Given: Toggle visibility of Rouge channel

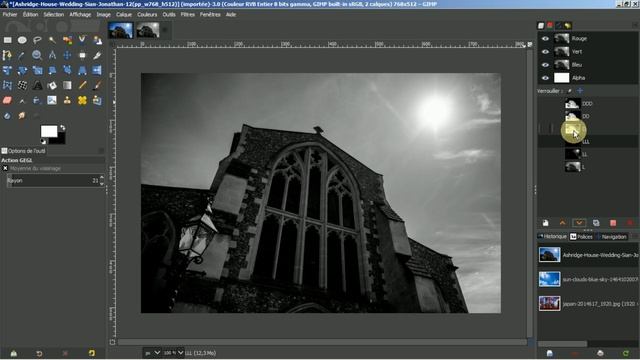Looking at the screenshot, I should 545,39.
